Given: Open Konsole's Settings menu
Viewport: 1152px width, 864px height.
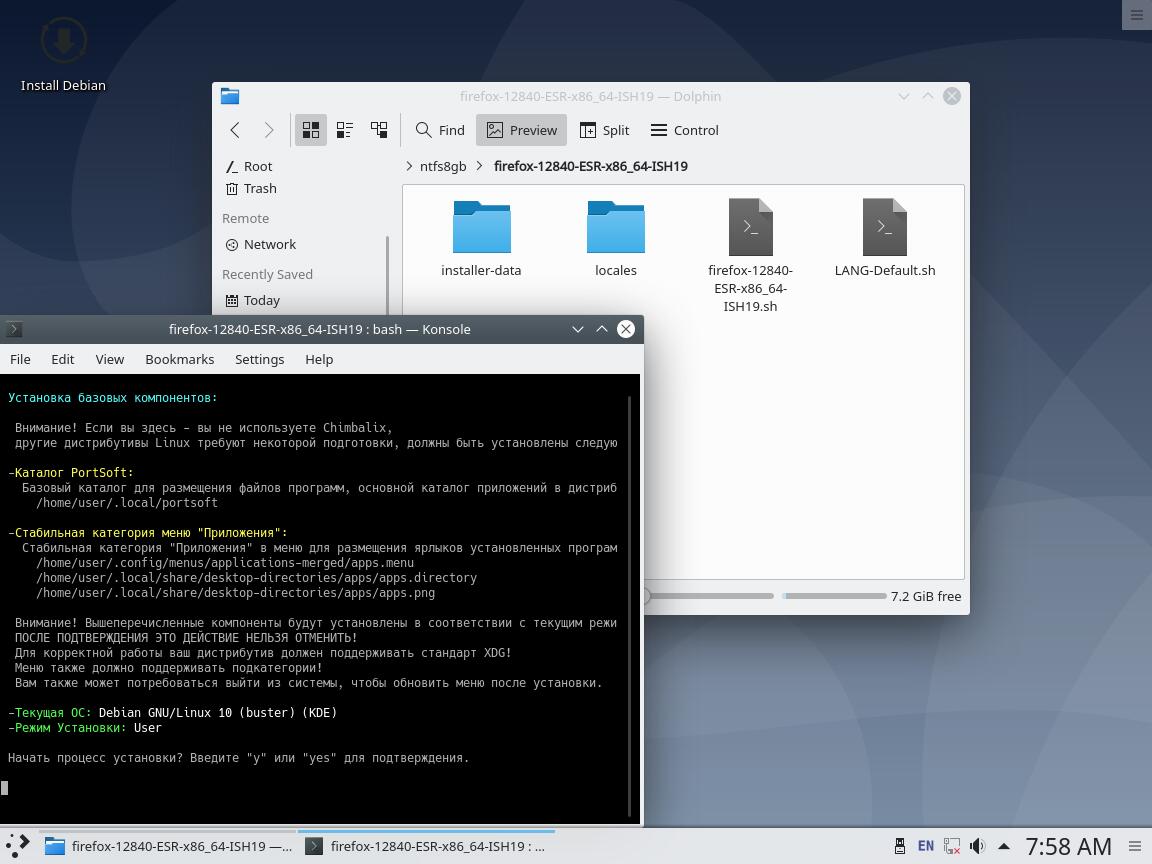Looking at the screenshot, I should pyautogui.click(x=259, y=359).
